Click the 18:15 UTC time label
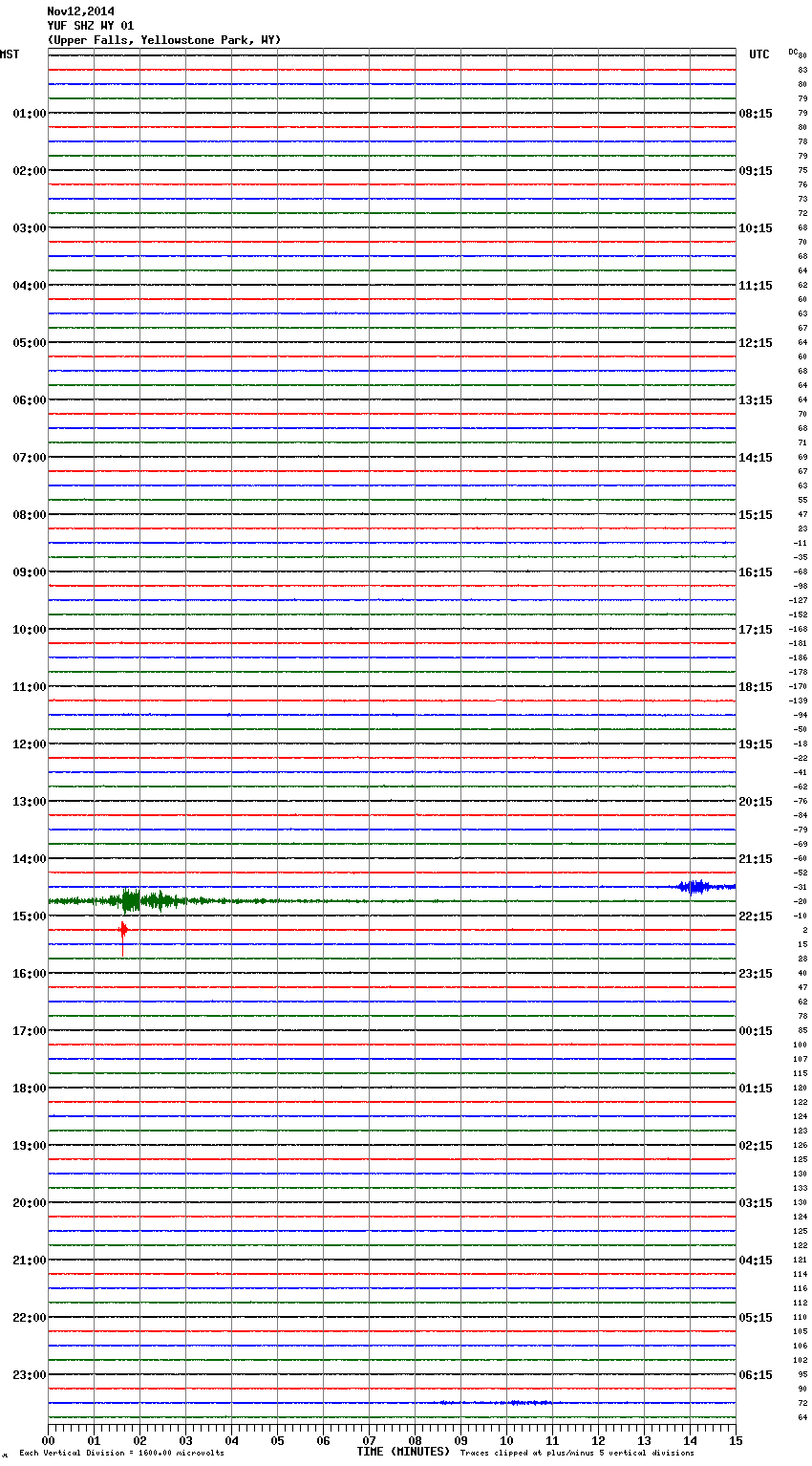The height and width of the screenshot is (1466, 812). point(756,687)
